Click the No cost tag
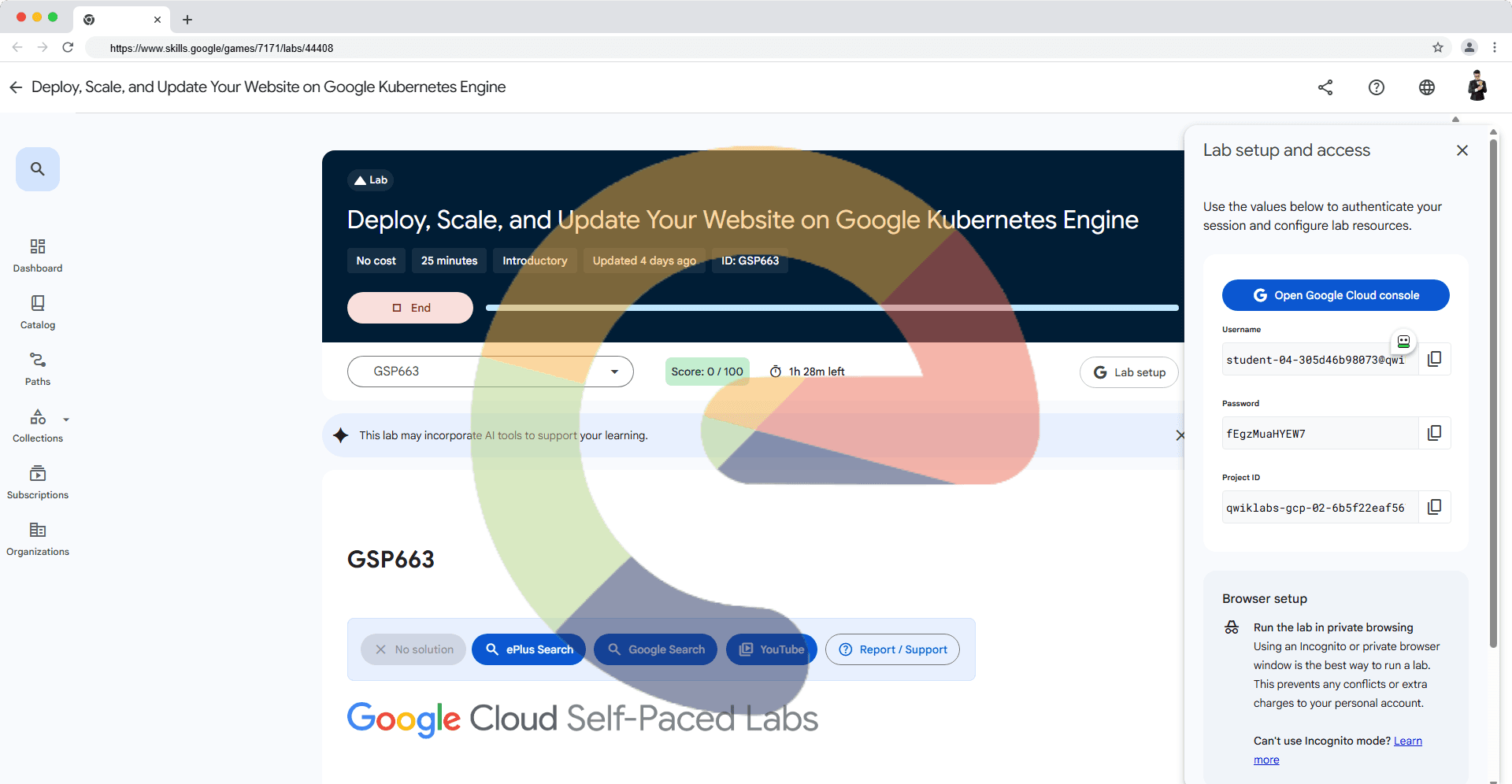The image size is (1512, 784). [376, 261]
